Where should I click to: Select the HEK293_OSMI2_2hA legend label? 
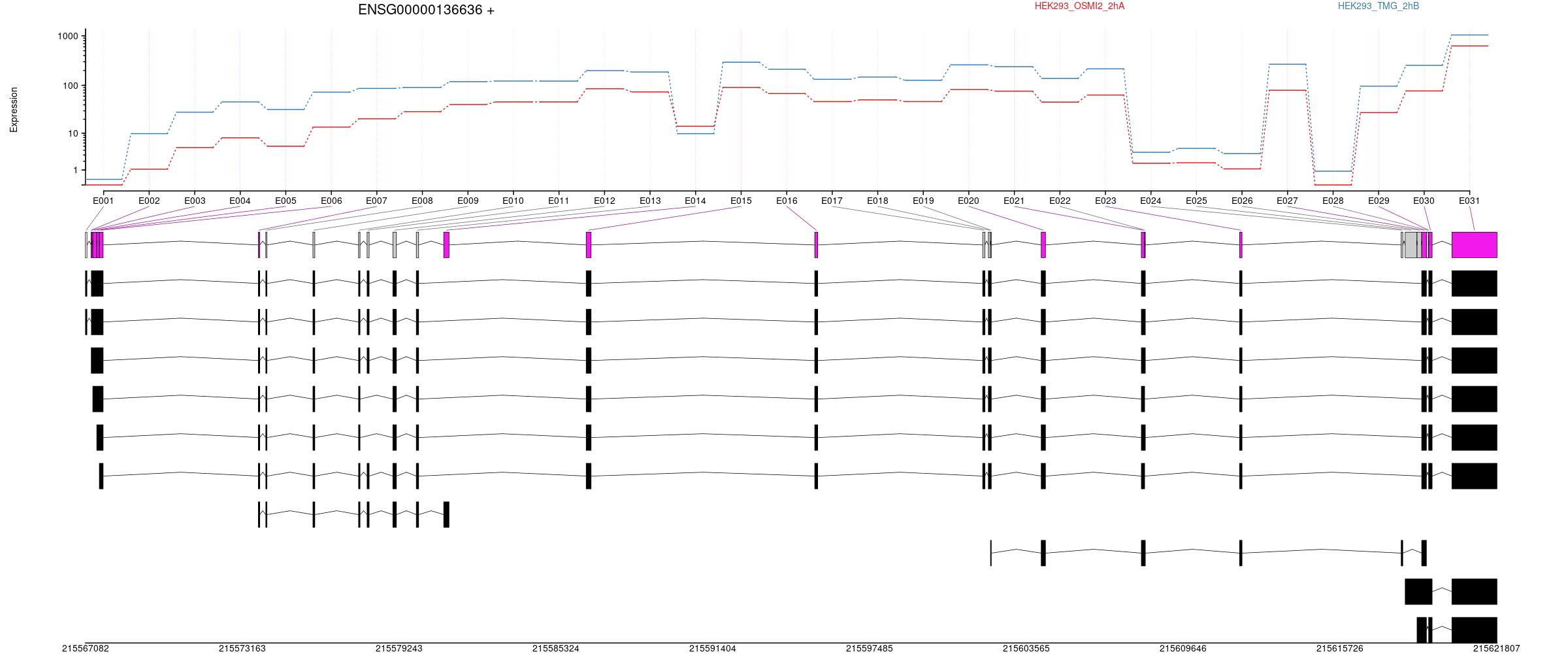click(x=1080, y=6)
